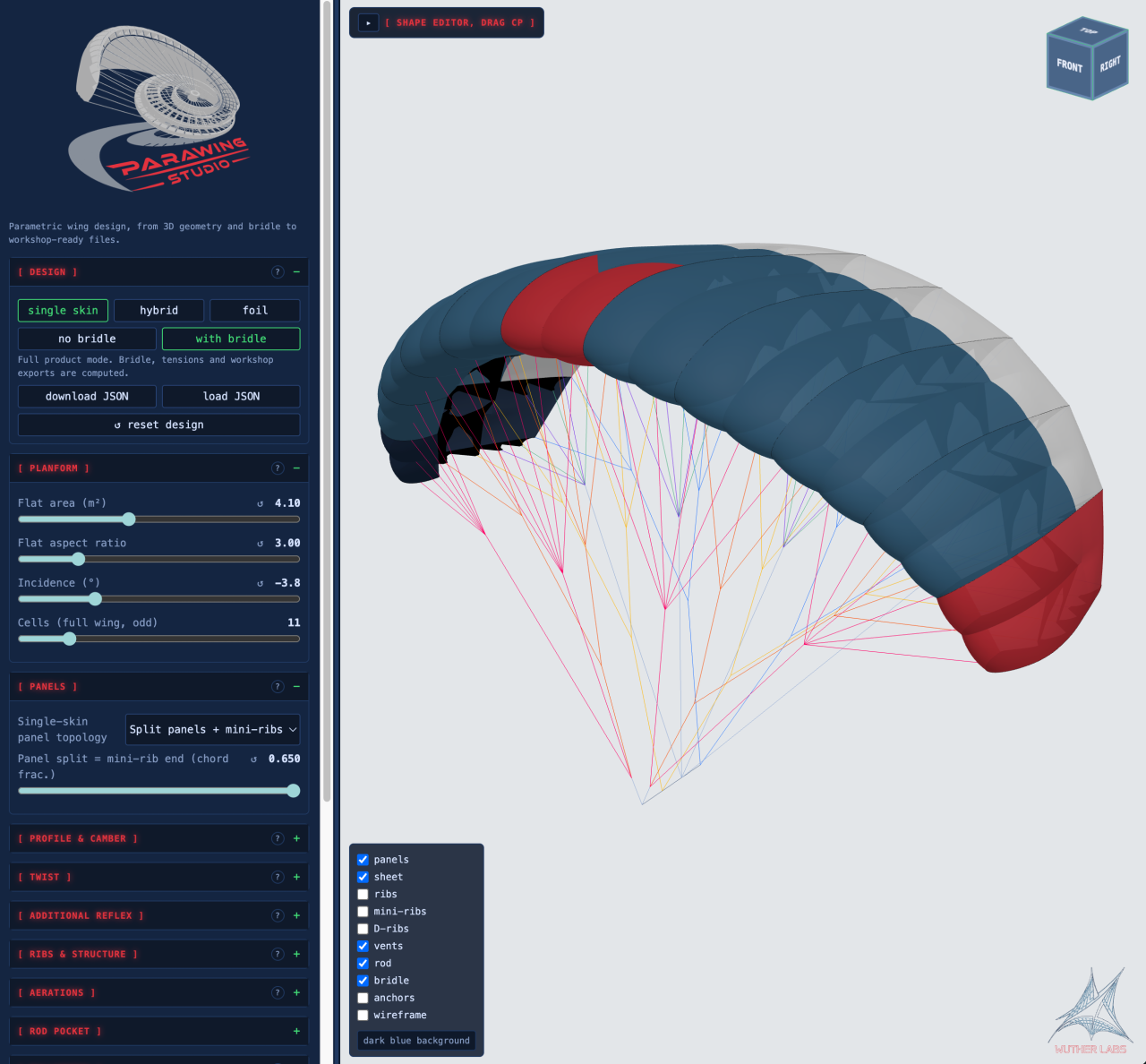Click download JSON button
This screenshot has height=1064, width=1146.
coord(88,397)
